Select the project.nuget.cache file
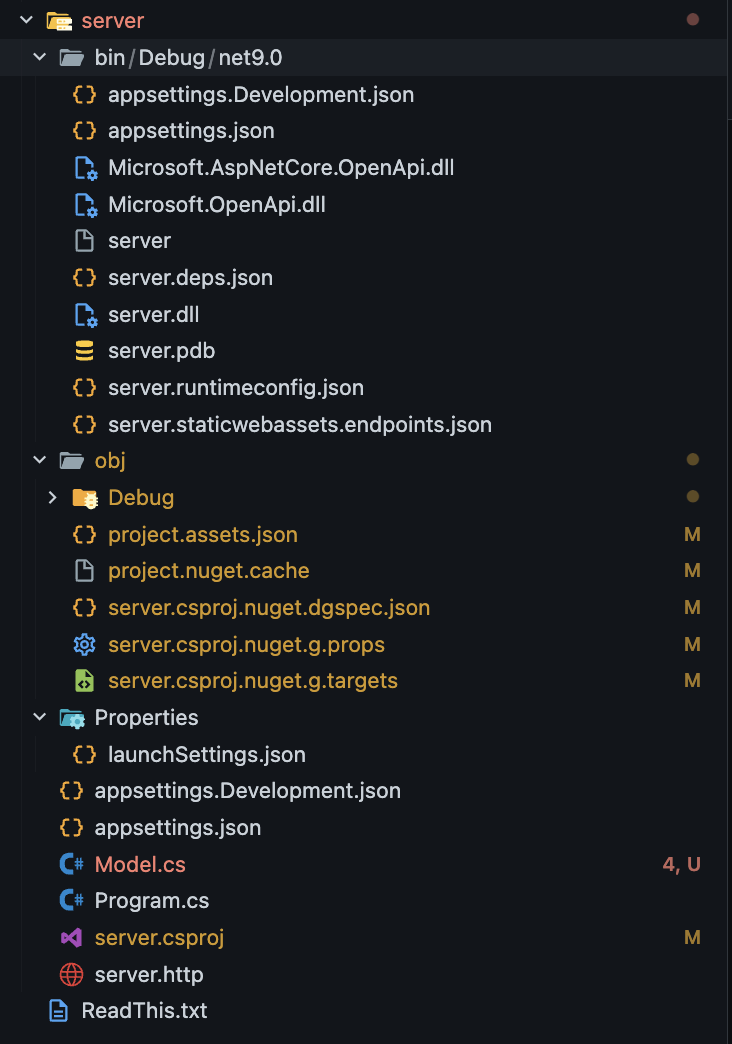 click(x=208, y=571)
